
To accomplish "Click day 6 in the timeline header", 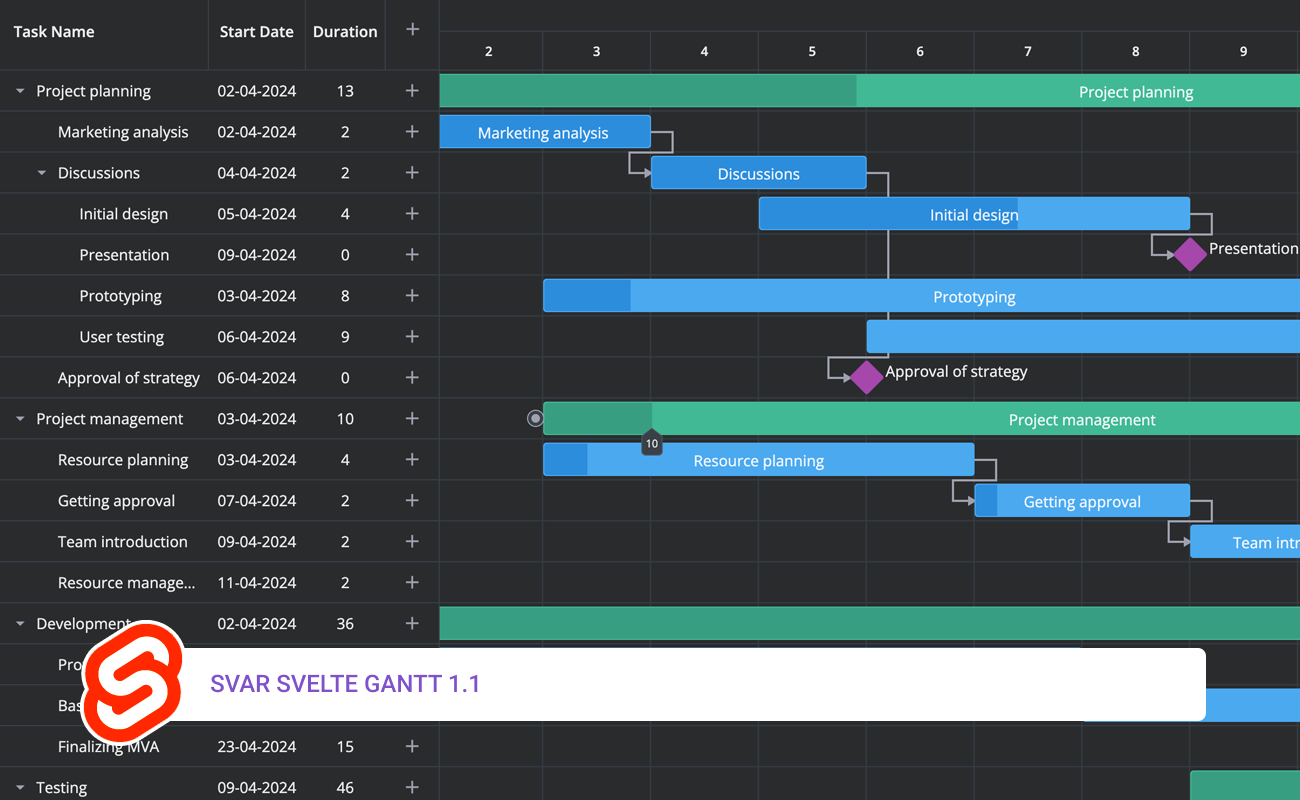I will (x=920, y=51).
